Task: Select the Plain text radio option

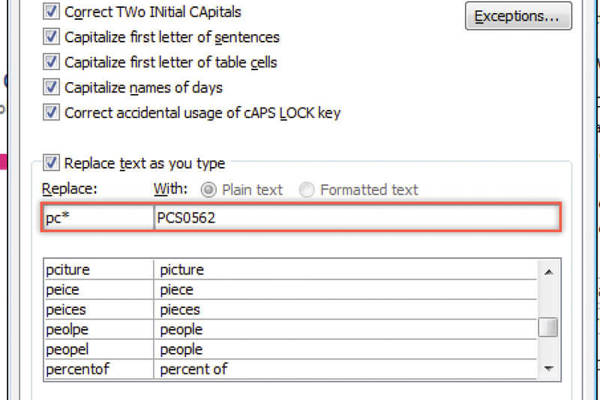Action: [209, 189]
